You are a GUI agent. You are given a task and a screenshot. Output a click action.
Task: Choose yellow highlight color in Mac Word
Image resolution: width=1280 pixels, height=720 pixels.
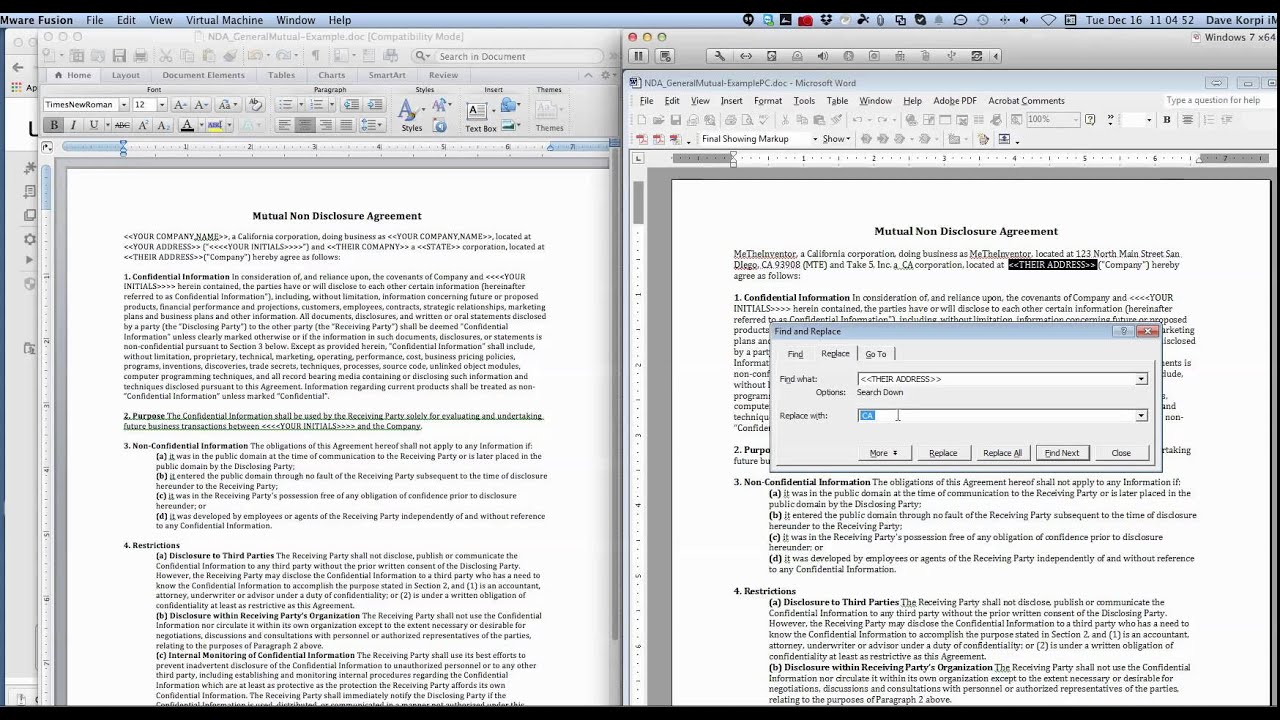point(214,125)
